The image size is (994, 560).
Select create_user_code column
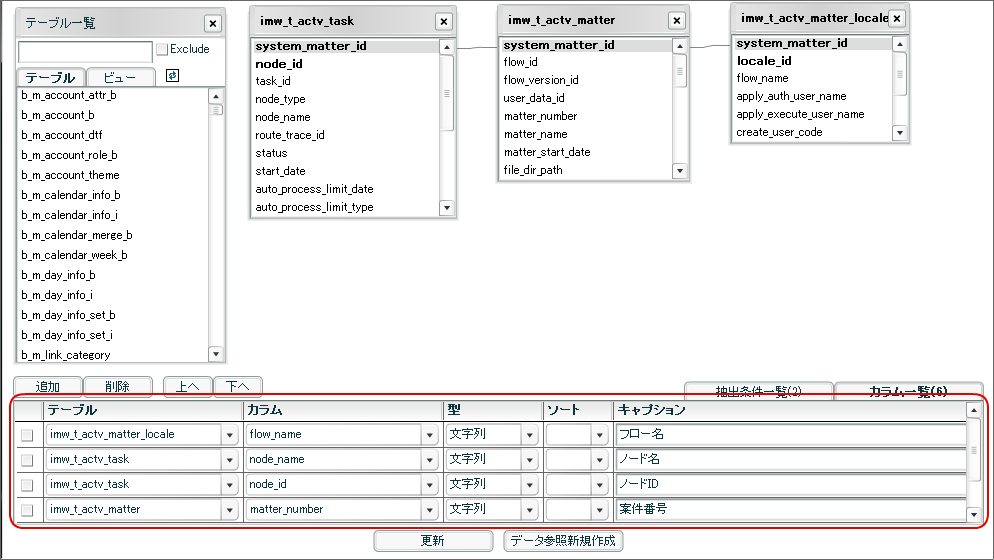click(779, 132)
